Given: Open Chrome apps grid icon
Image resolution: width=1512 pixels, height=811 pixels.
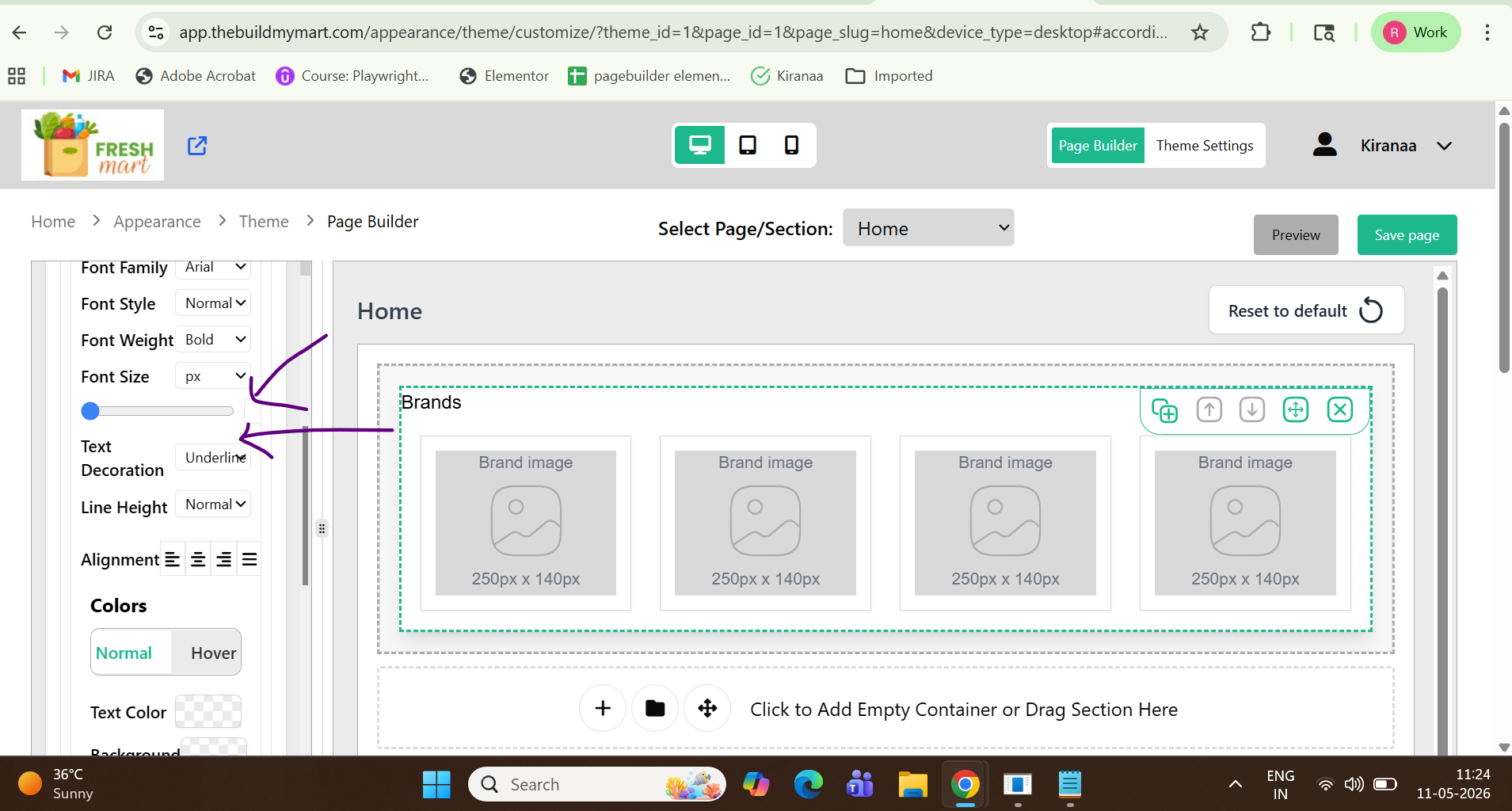Looking at the screenshot, I should click(x=17, y=76).
